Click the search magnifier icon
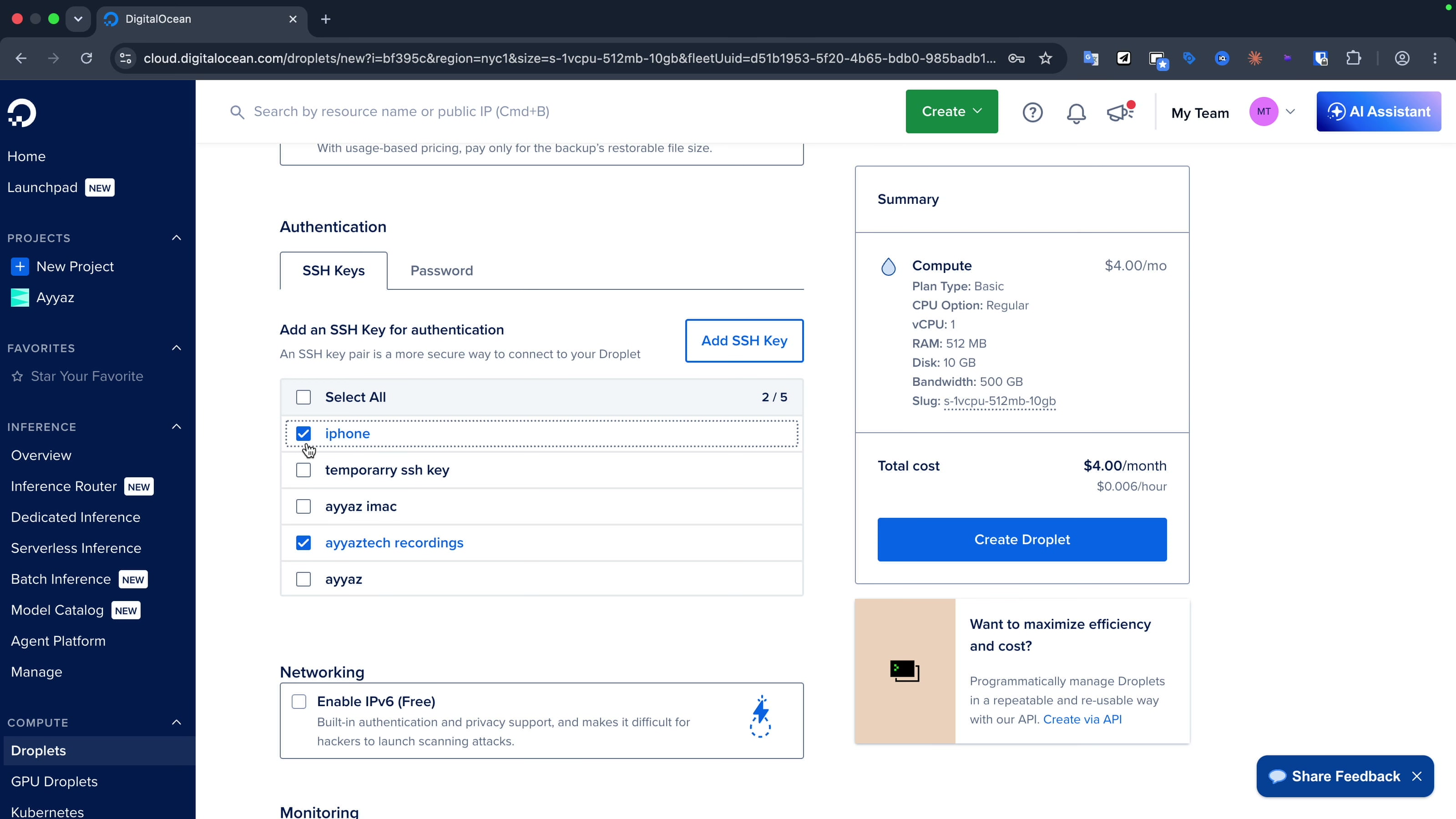 [237, 112]
